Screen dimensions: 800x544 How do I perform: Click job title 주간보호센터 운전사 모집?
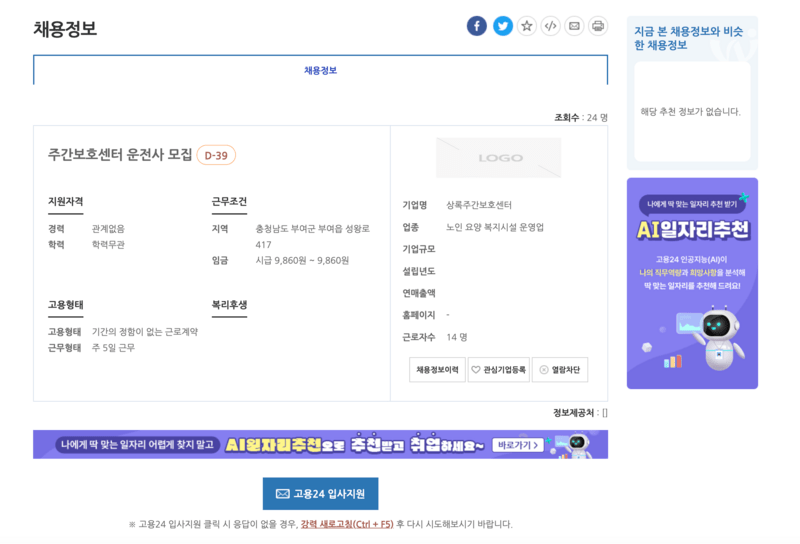(120, 154)
